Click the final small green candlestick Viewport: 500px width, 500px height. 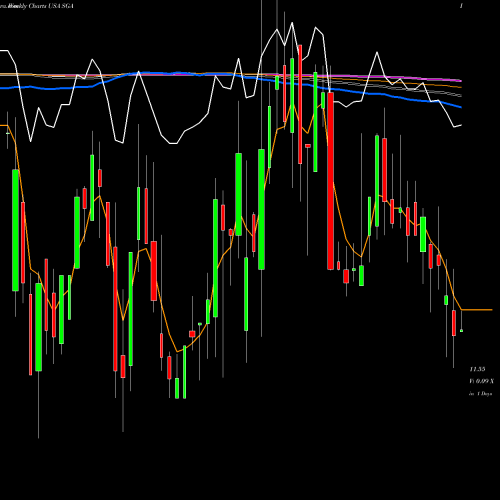[x=462, y=331]
